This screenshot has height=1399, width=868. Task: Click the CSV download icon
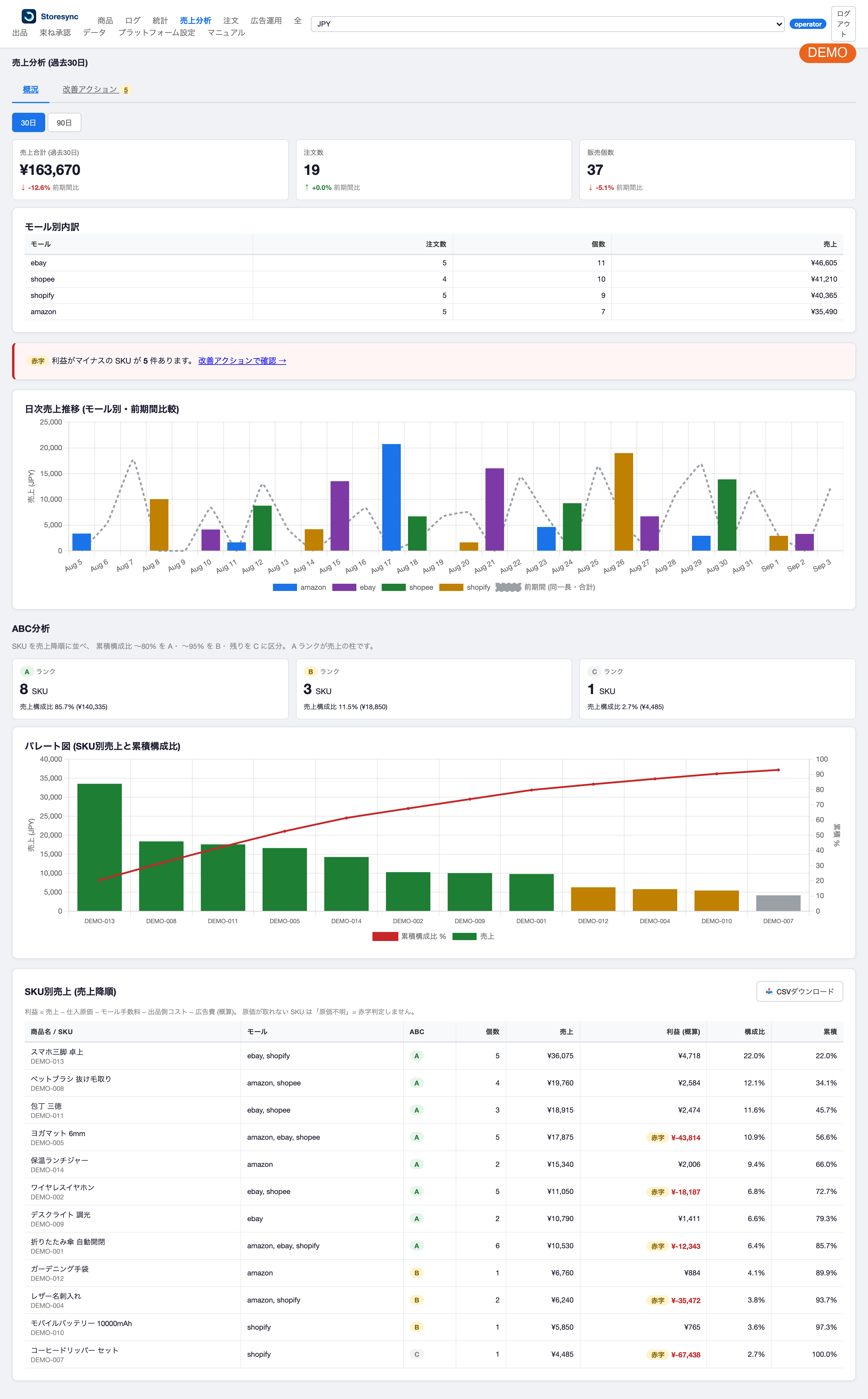coord(769,991)
